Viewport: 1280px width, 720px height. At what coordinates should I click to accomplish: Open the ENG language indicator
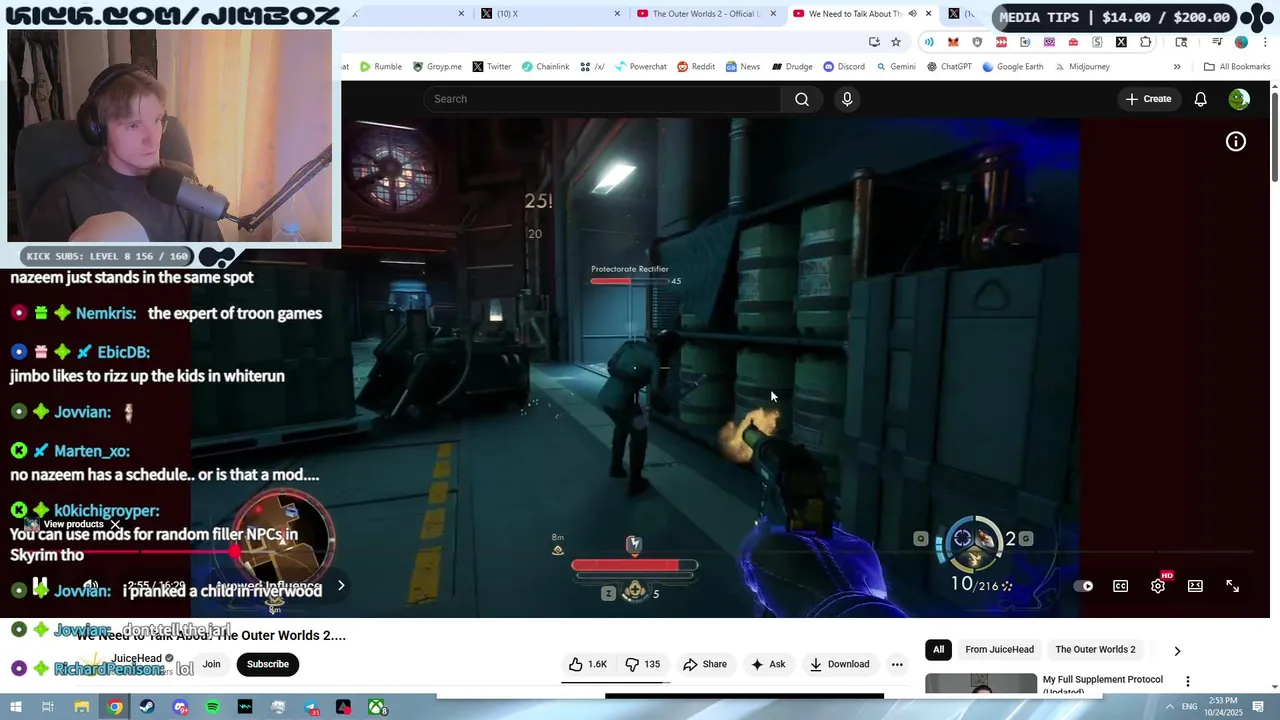pyautogui.click(x=1189, y=707)
